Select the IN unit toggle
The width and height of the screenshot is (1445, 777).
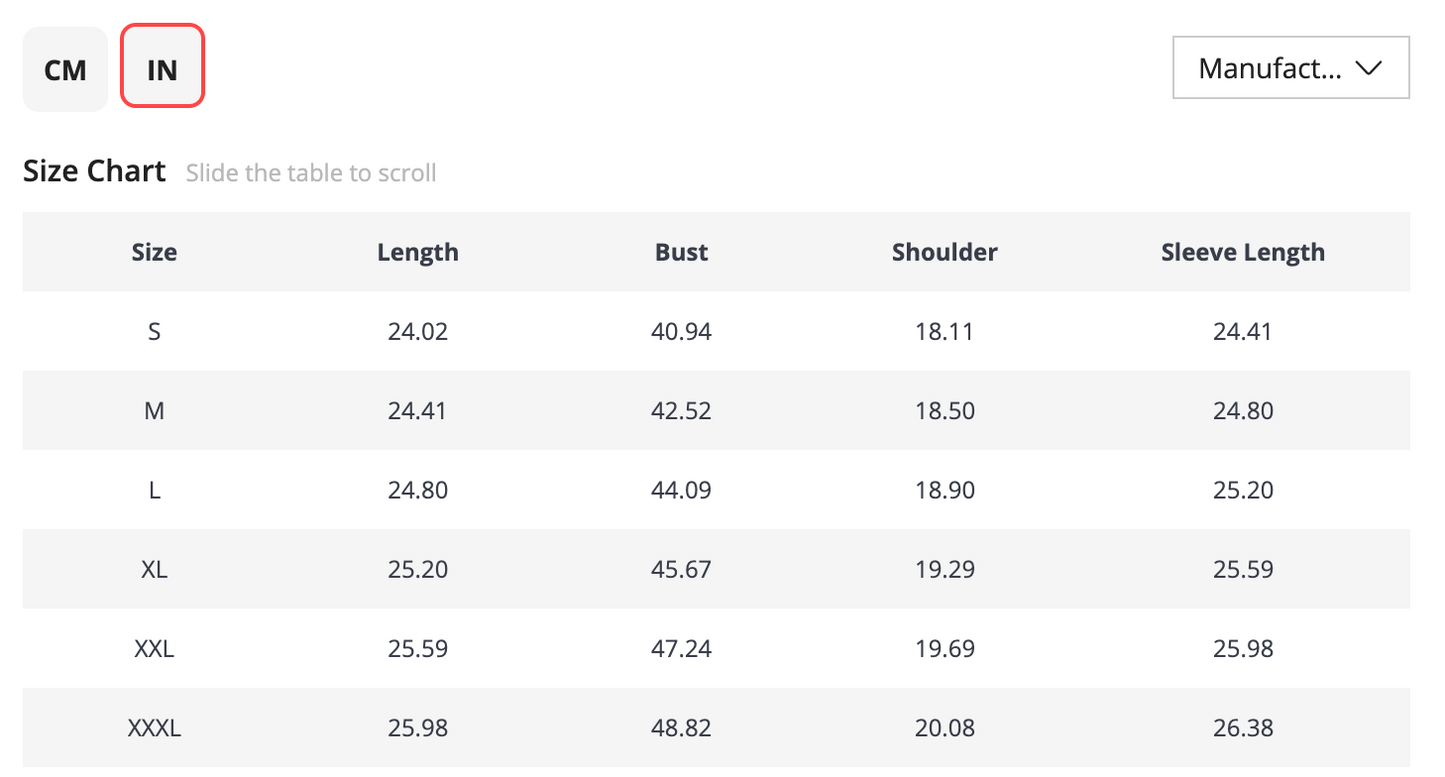(162, 67)
